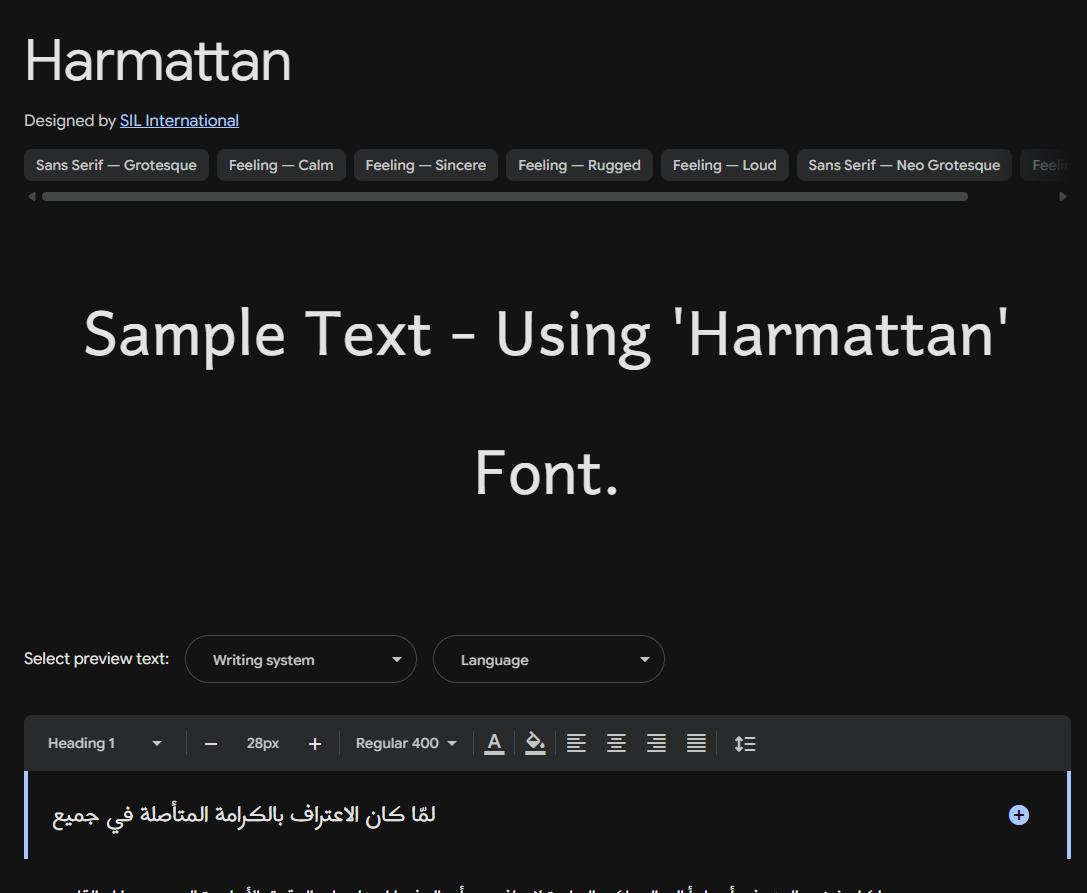Decrease font size with minus button
The height and width of the screenshot is (893, 1087).
point(211,744)
